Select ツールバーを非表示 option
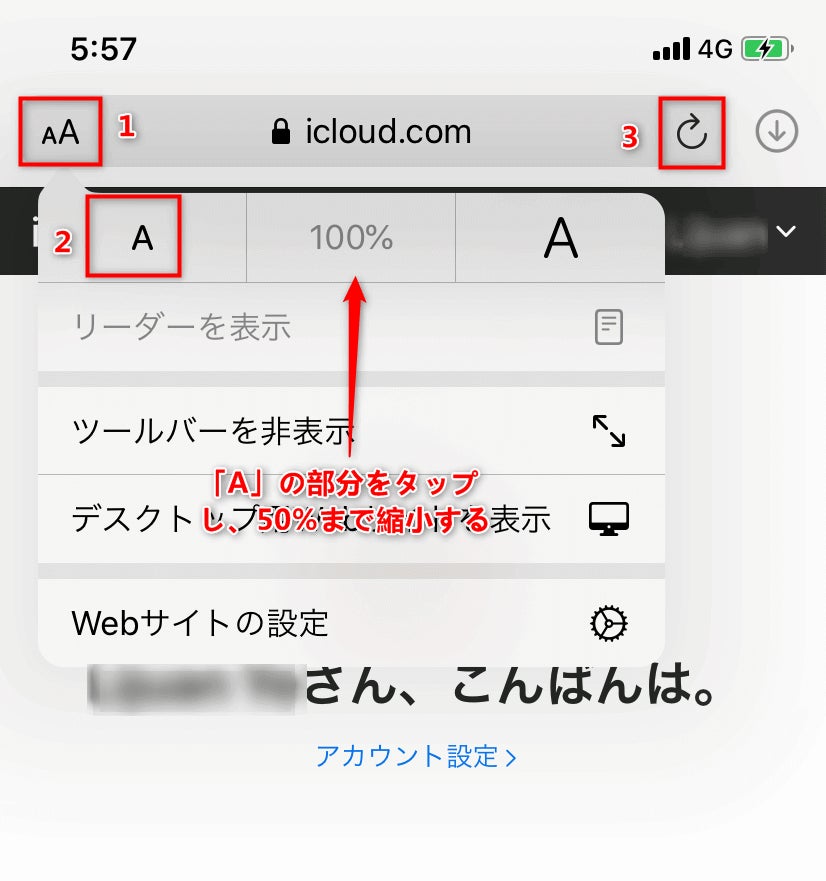Screen dimensions: 826x881 click(x=351, y=431)
